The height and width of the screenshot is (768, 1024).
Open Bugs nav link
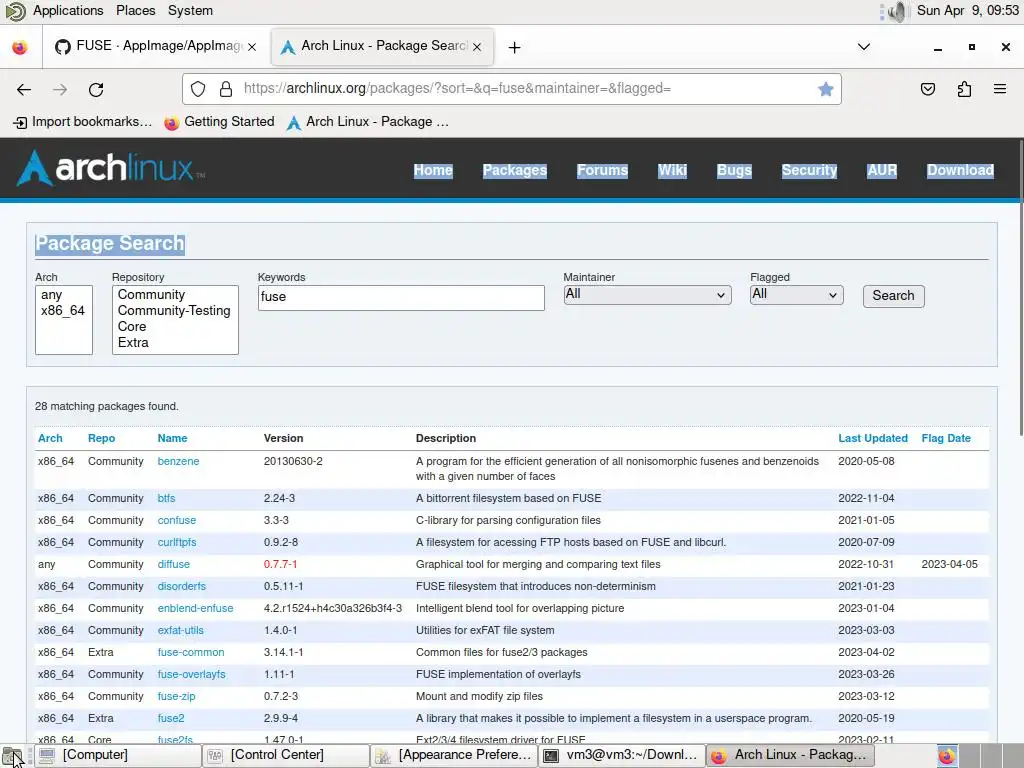click(734, 170)
